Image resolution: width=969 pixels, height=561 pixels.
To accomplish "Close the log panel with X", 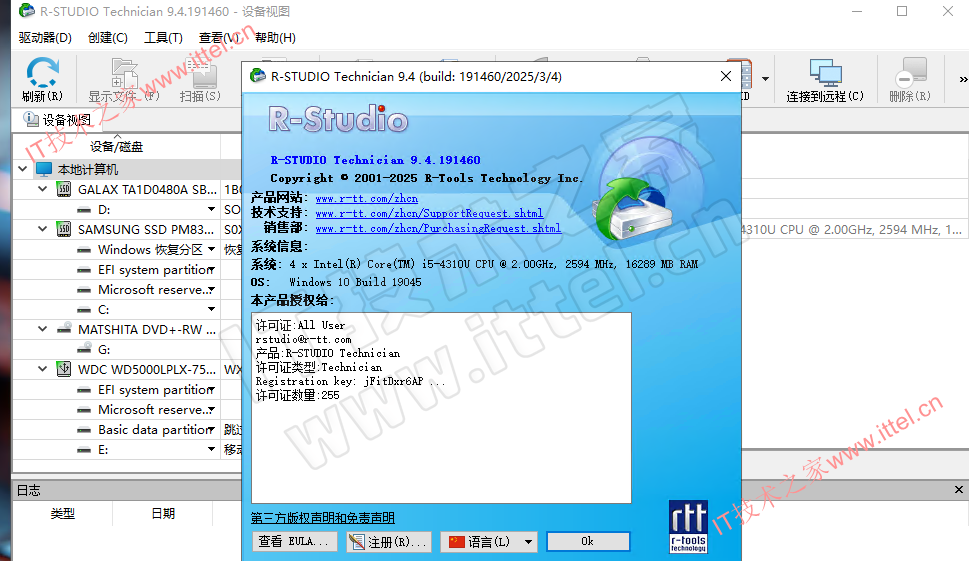I will click(958, 489).
